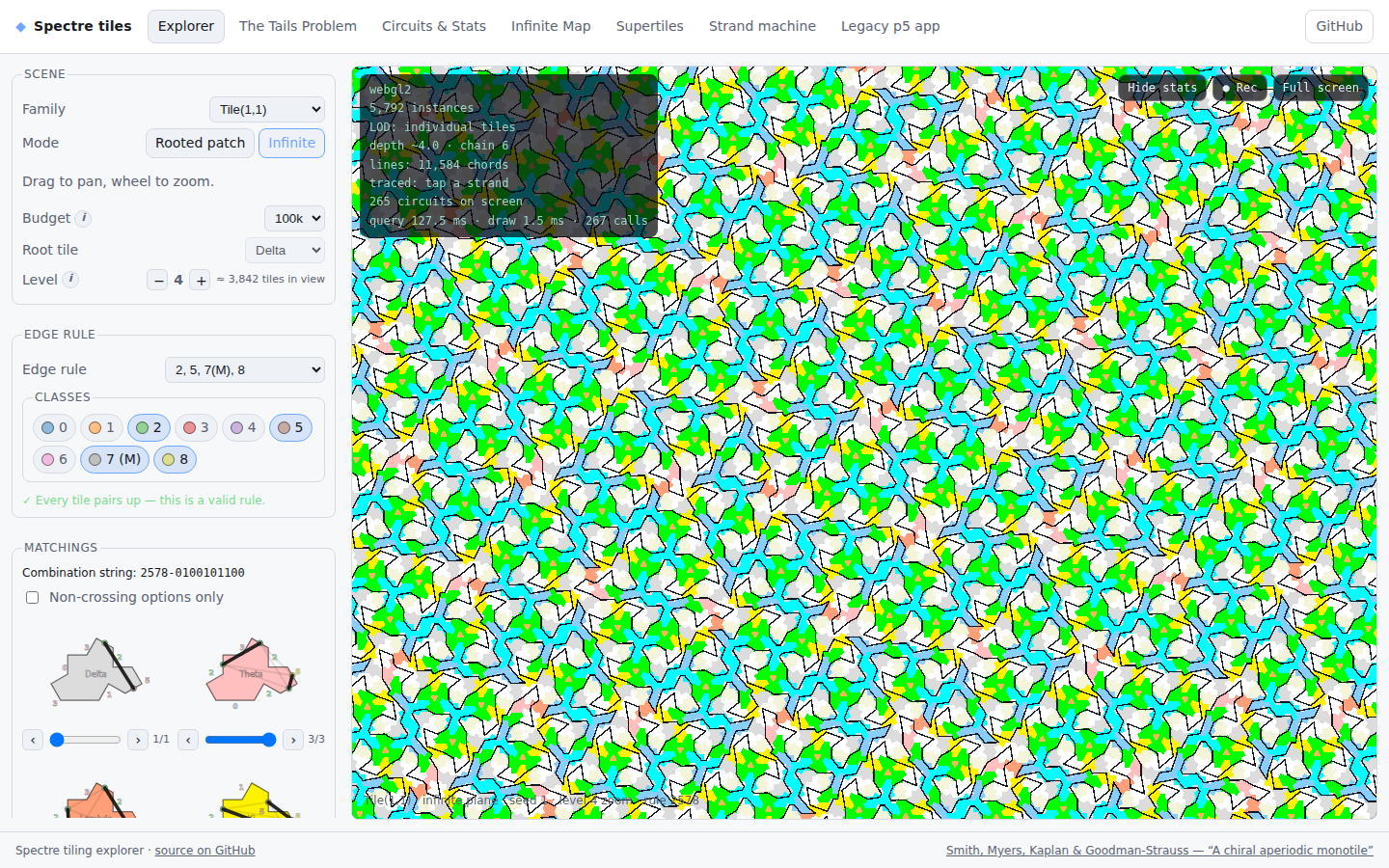Click previous arrow under Theta tile
This screenshot has width=1389, height=868.
(x=188, y=740)
